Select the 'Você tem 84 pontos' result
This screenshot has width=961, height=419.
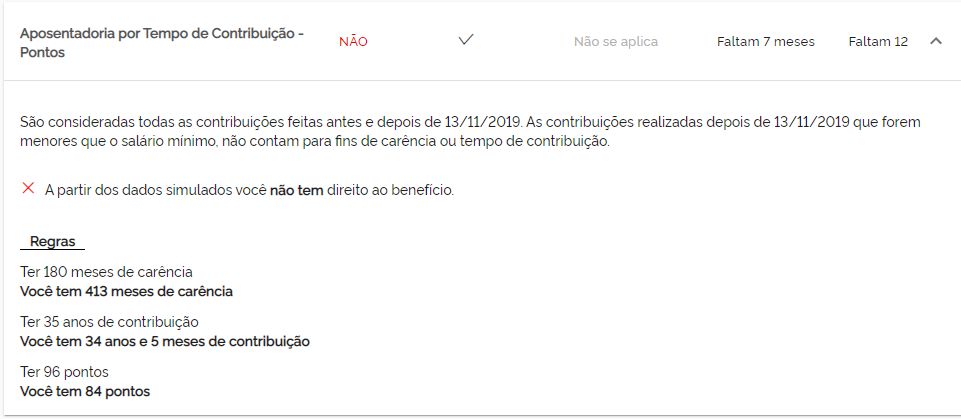(x=85, y=391)
